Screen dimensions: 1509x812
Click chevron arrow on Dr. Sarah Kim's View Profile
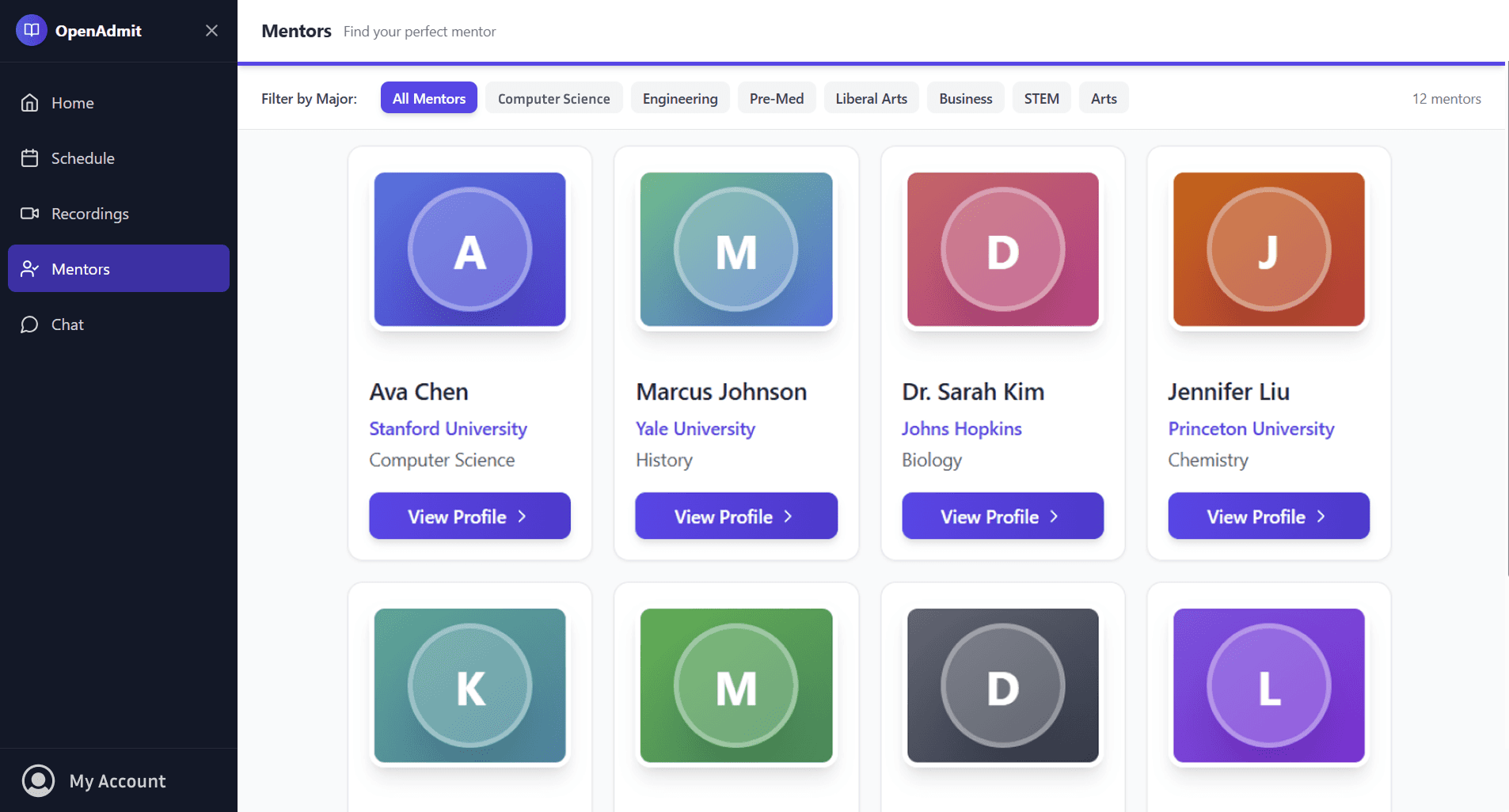tap(1054, 516)
